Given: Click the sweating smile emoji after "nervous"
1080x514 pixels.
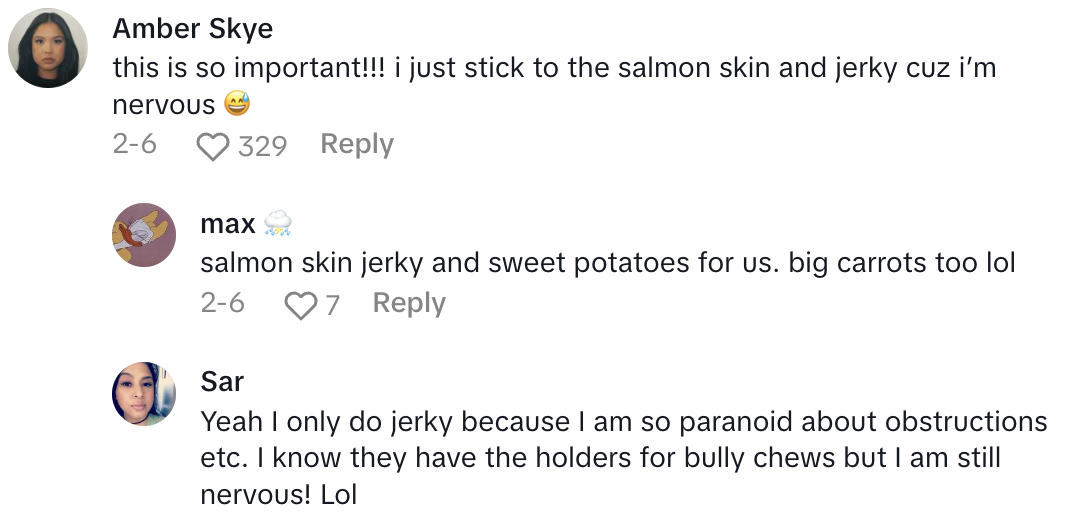Looking at the screenshot, I should click(236, 105).
